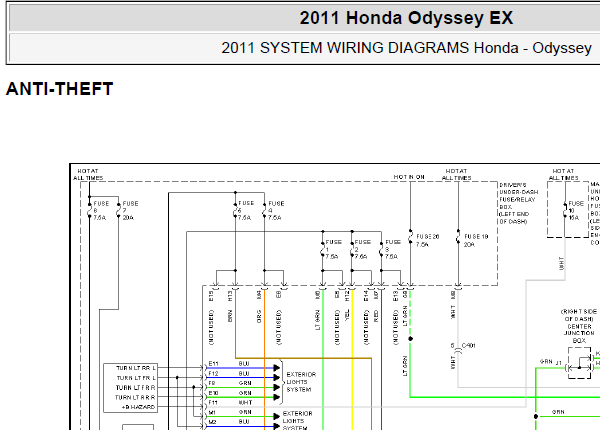The image size is (600, 430).
Task: Select the F9 terminal label
Action: 212,383
